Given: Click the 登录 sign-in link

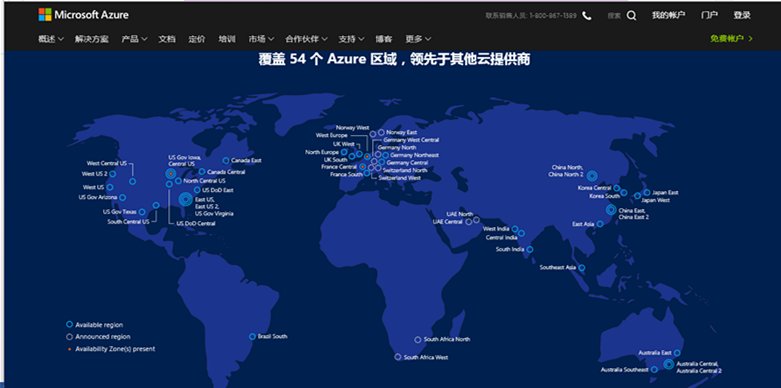Looking at the screenshot, I should coord(742,15).
